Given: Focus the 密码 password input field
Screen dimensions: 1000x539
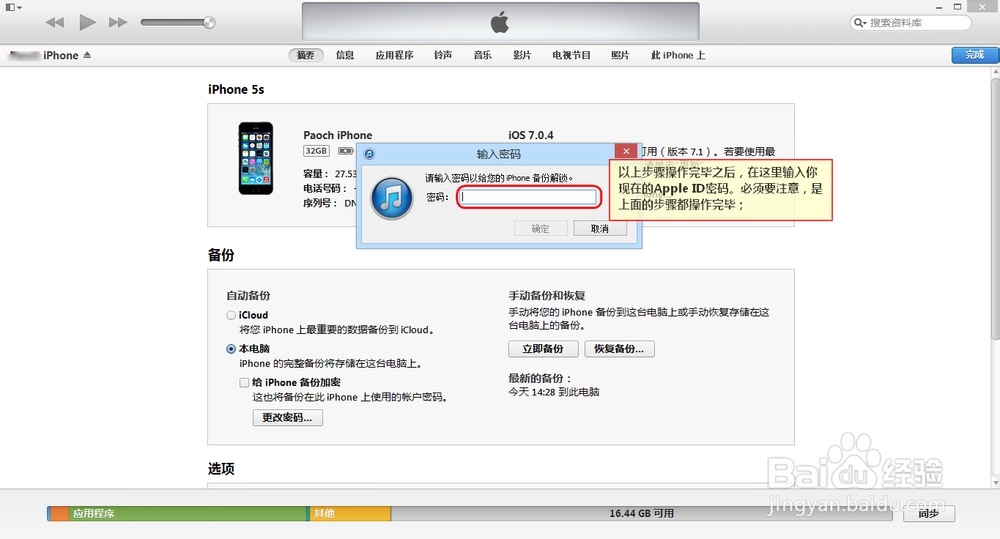Looking at the screenshot, I should (x=529, y=197).
